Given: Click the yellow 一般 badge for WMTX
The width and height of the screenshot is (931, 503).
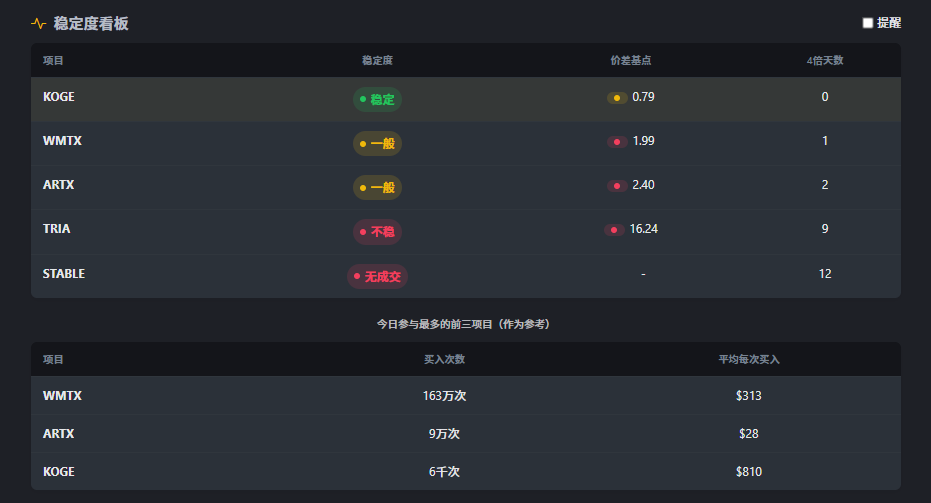Looking at the screenshot, I should (x=377, y=143).
